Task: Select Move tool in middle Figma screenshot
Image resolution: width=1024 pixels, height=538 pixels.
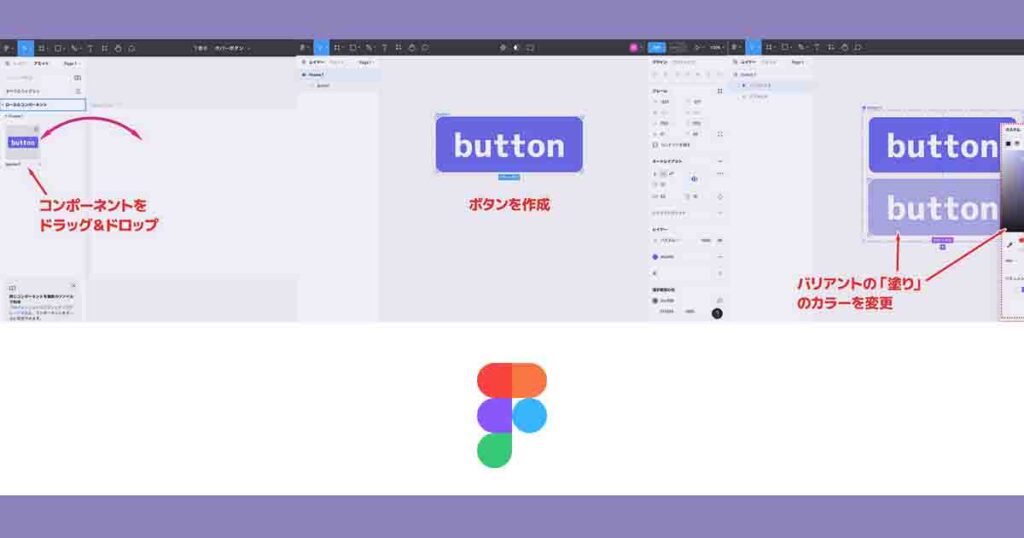Action: (321, 48)
